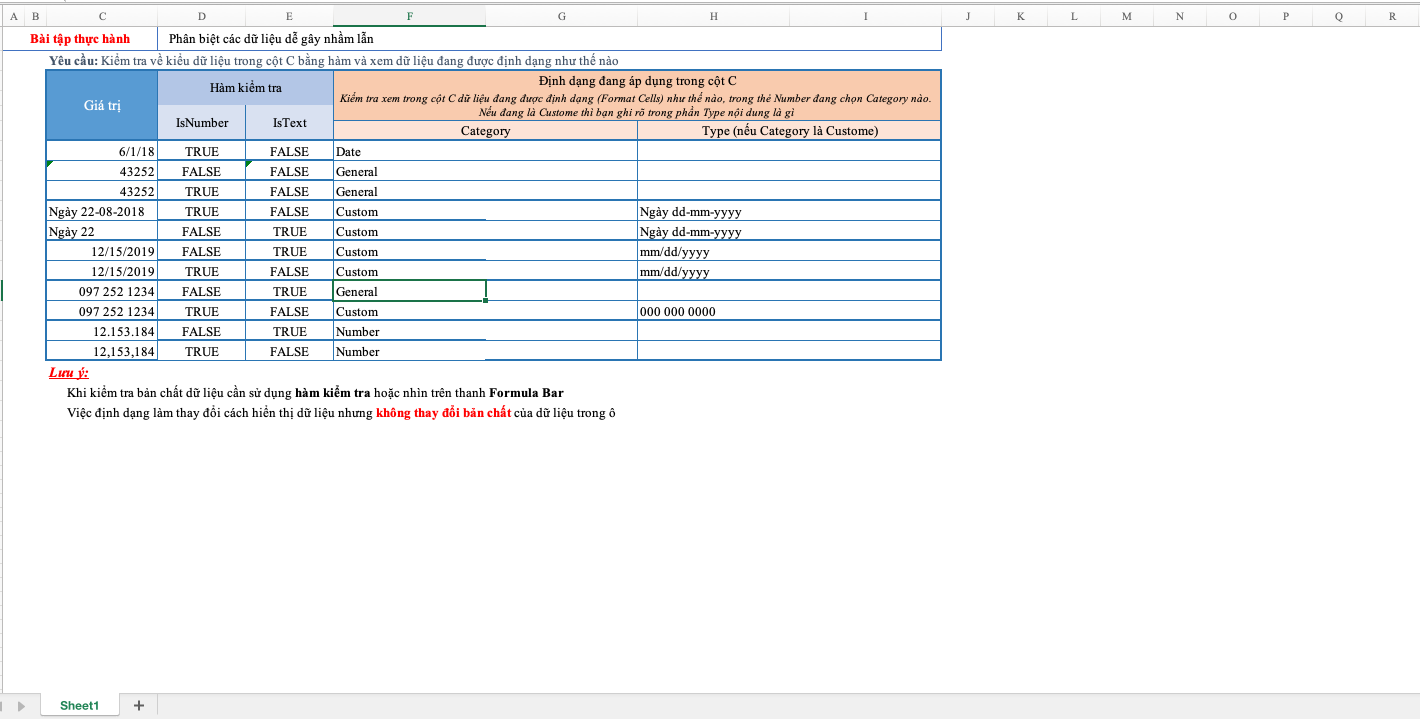Screen dimensions: 1420x719
Task: Click the Bài tập thực hành title cell
Action: [80, 39]
